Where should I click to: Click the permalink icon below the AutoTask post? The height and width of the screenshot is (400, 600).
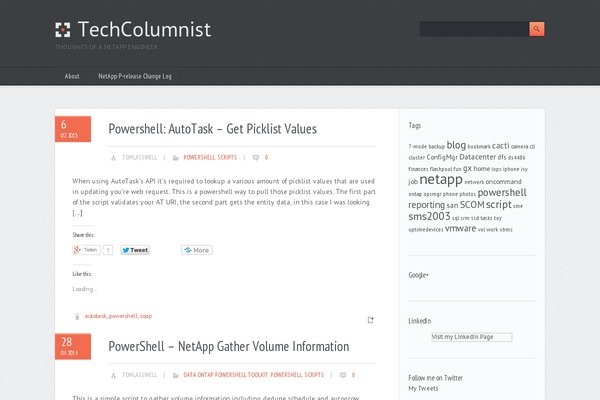(370, 320)
